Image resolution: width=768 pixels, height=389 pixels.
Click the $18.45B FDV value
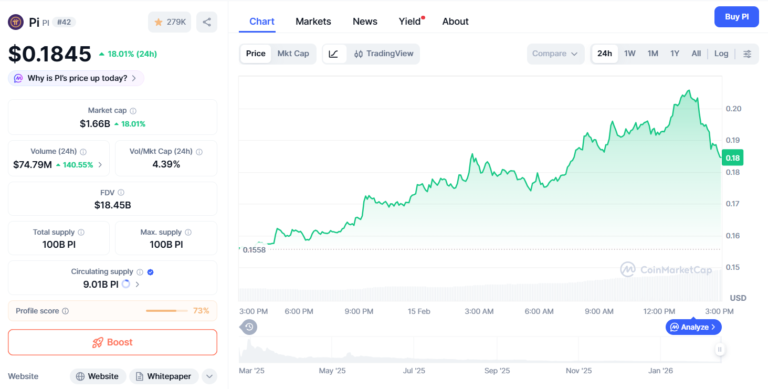click(x=113, y=205)
